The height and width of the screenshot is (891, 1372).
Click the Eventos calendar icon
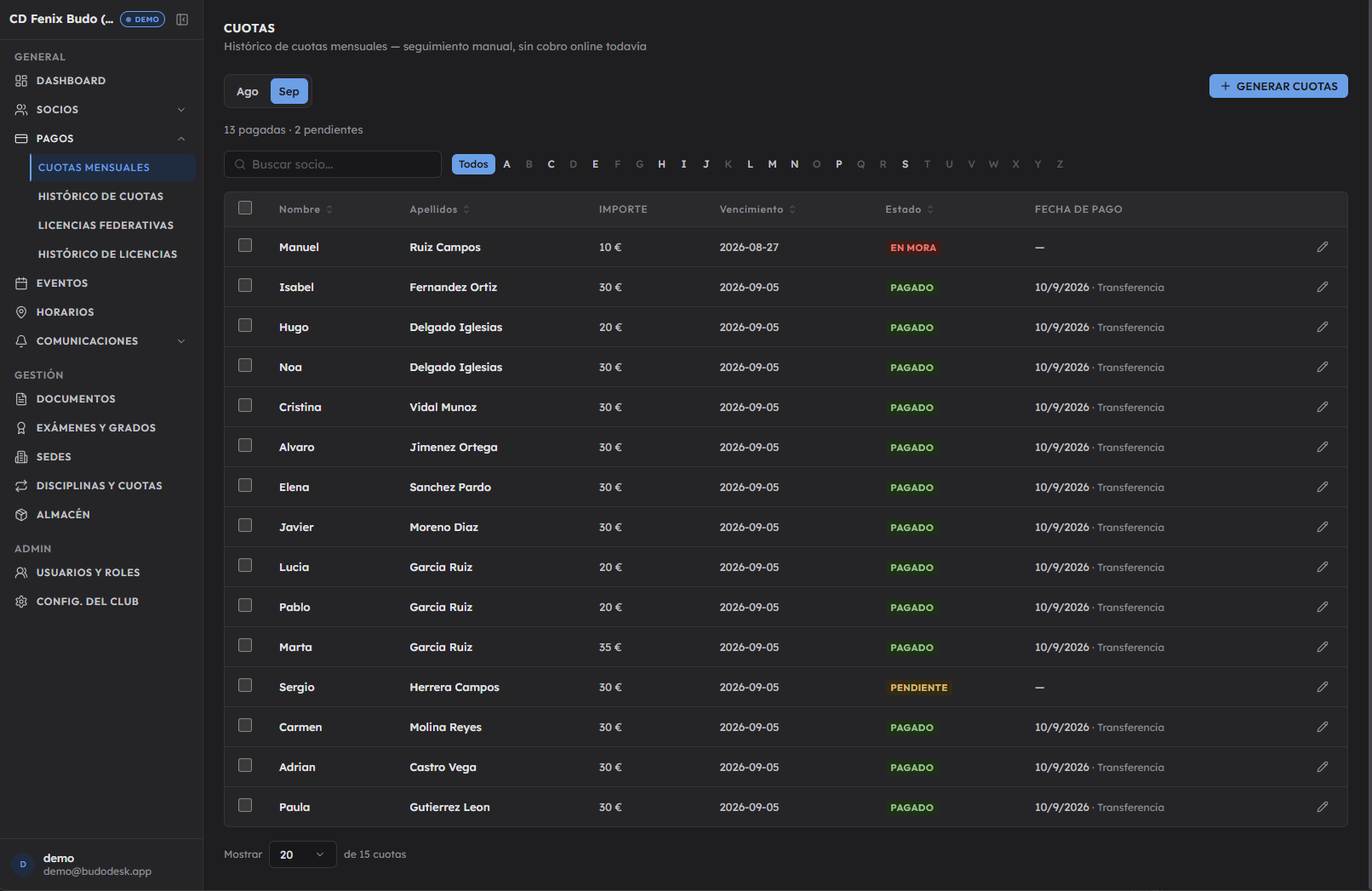[x=21, y=283]
